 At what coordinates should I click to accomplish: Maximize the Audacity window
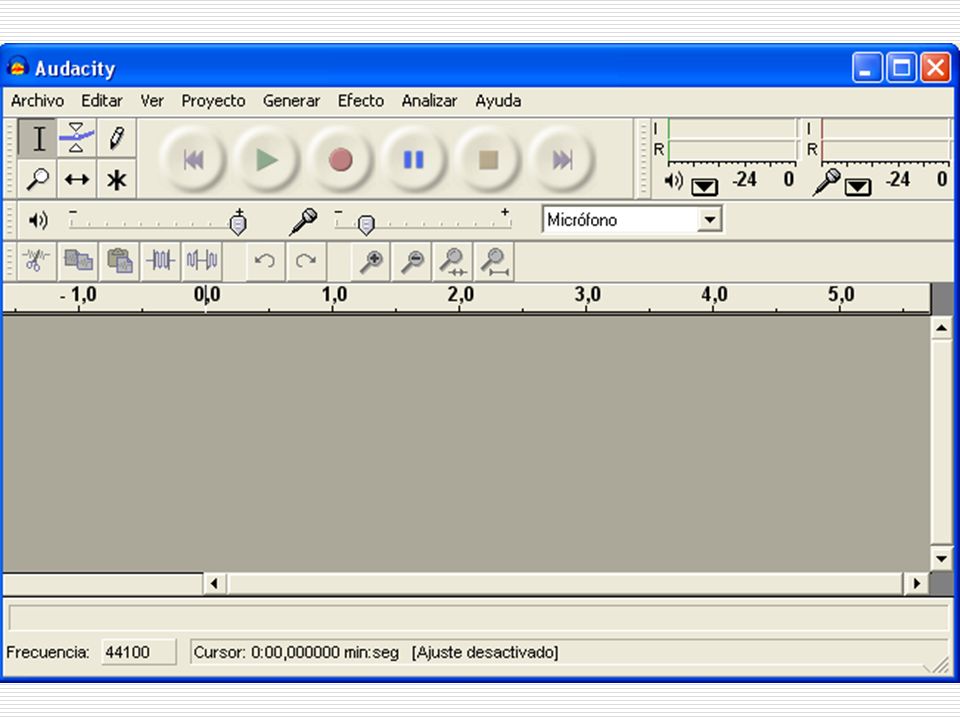(x=901, y=67)
